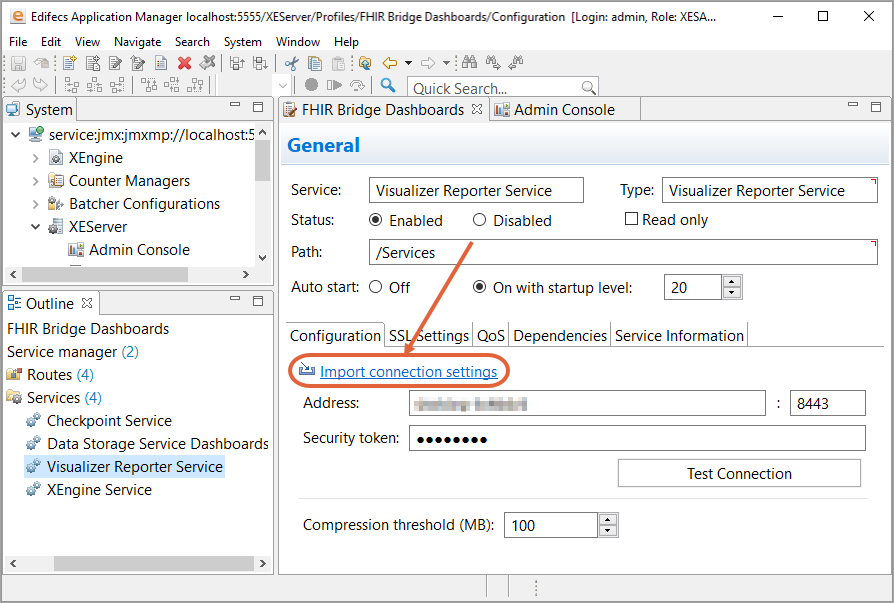
Task: Maximize the Outline panel
Action: click(258, 300)
